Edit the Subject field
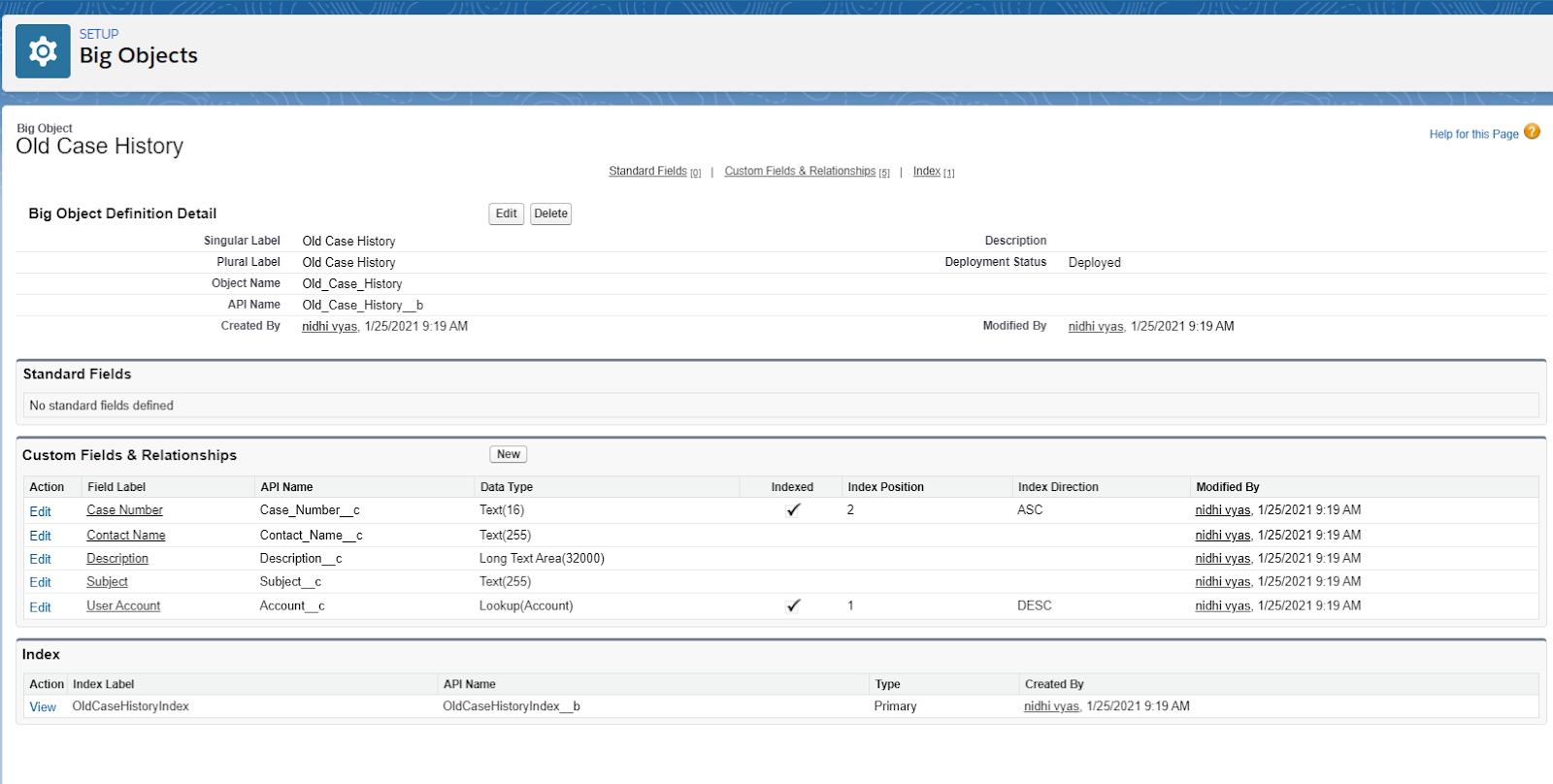1553x784 pixels. pyautogui.click(x=40, y=582)
